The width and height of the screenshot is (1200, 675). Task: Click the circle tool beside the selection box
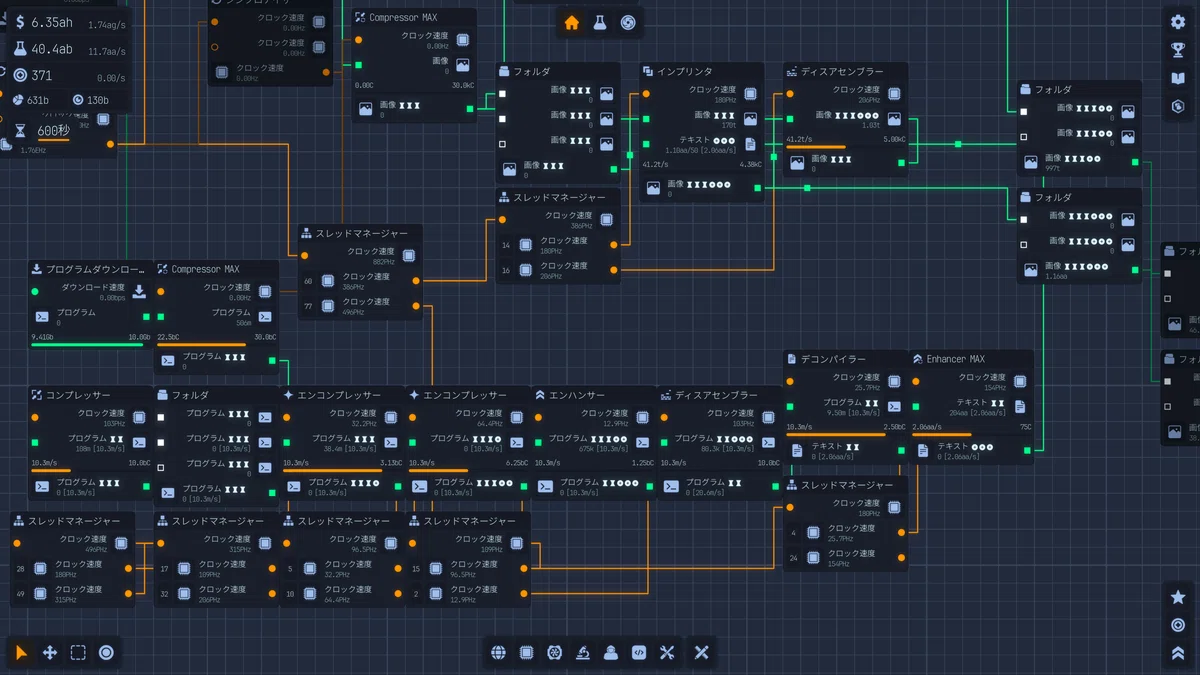click(106, 653)
